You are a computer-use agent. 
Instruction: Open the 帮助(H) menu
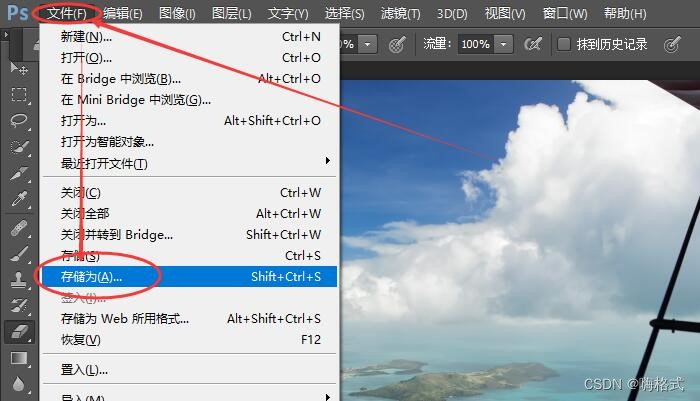[625, 13]
